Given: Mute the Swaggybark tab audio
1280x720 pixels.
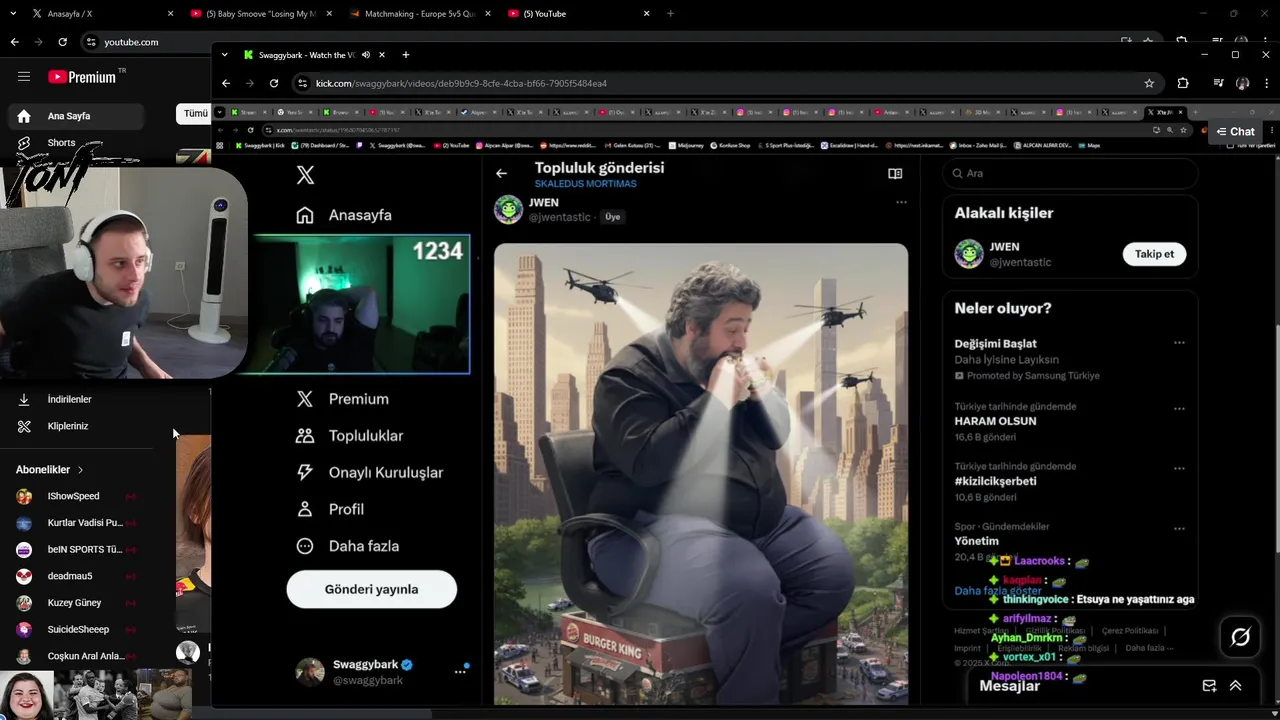Looking at the screenshot, I should pyautogui.click(x=366, y=55).
